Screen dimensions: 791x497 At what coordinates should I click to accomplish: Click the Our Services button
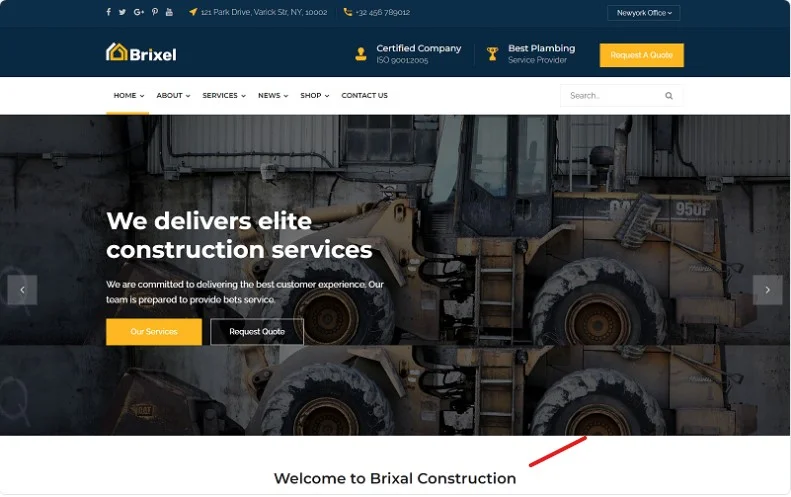coord(154,332)
